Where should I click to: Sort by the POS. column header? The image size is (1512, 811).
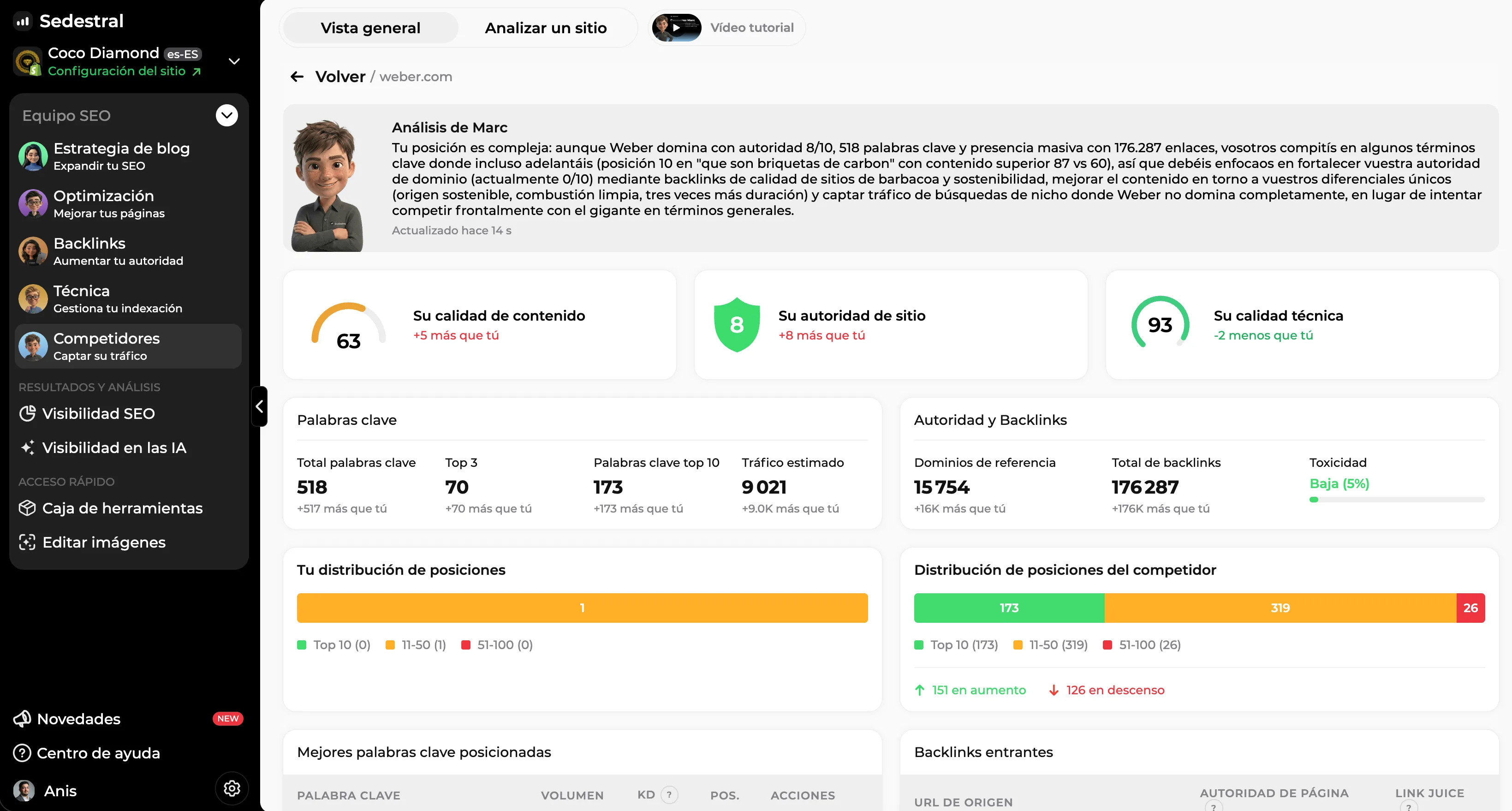click(x=725, y=796)
